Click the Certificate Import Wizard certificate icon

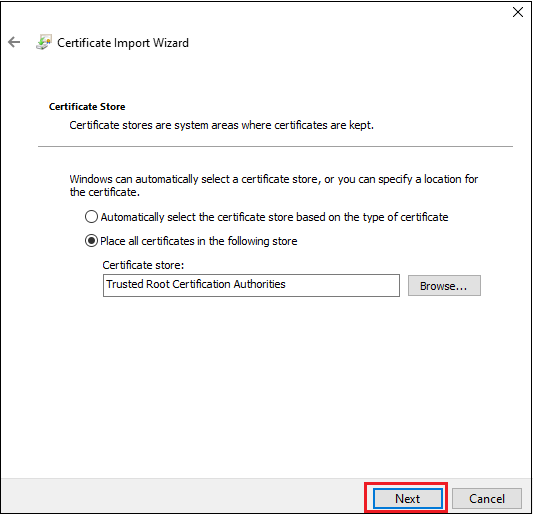click(x=44, y=42)
